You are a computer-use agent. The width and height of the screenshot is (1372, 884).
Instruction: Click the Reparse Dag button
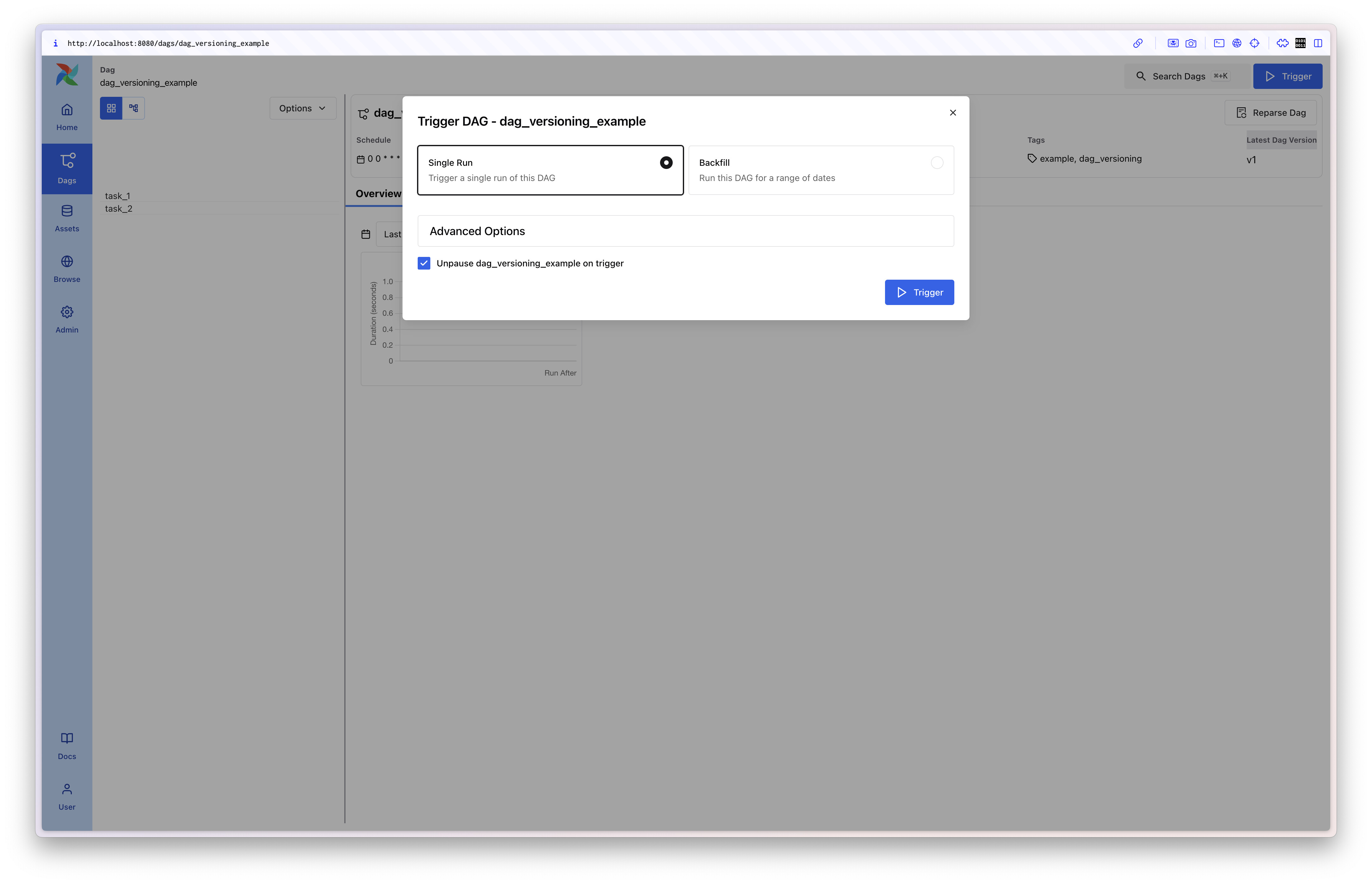[x=1270, y=113]
